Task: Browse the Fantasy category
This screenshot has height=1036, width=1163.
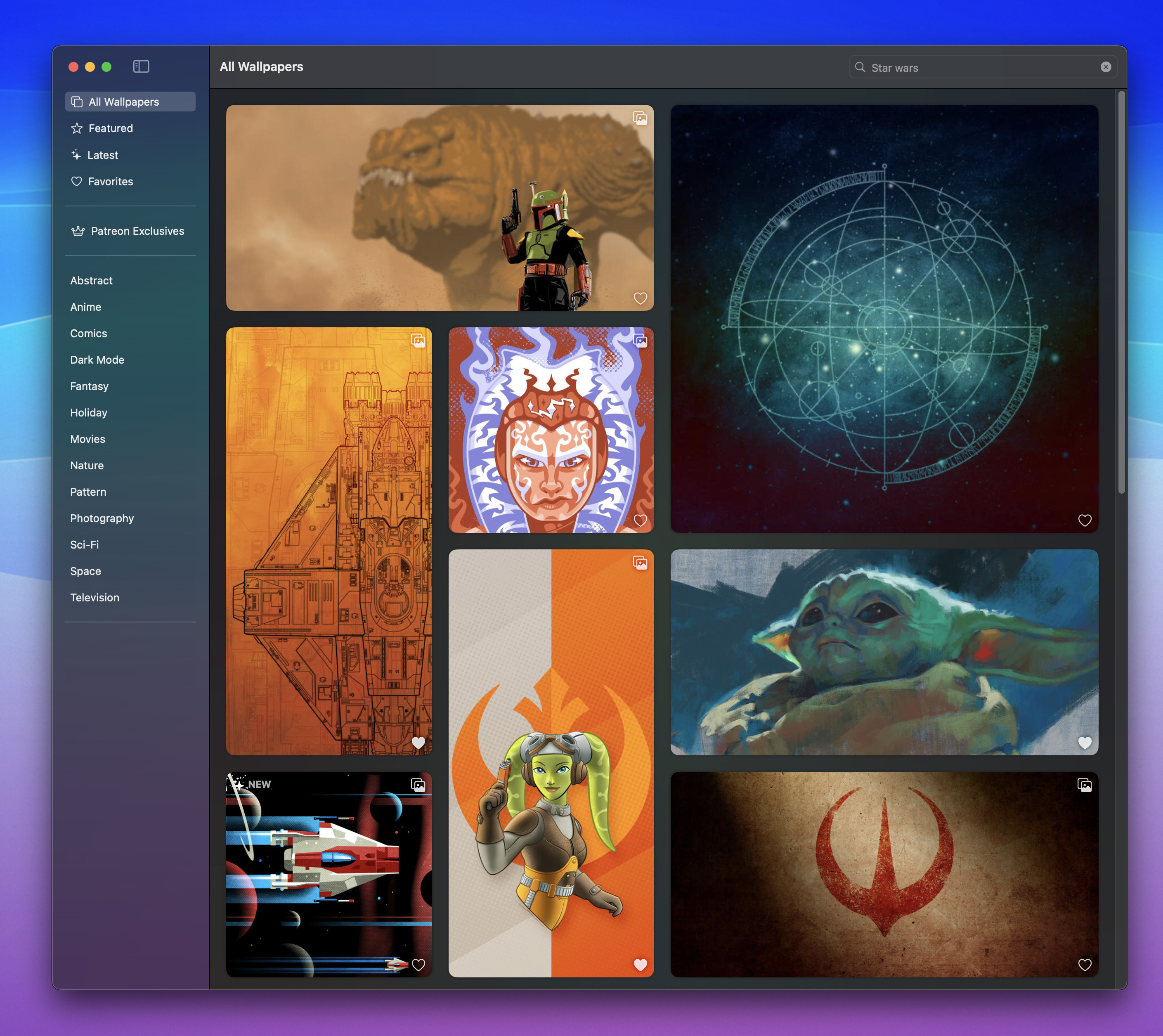Action: point(89,386)
